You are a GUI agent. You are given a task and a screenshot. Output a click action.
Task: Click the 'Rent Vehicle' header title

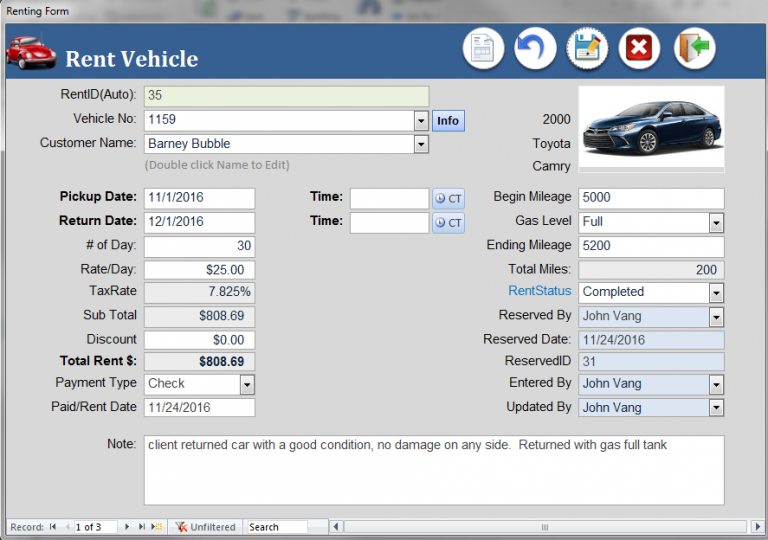coord(132,59)
